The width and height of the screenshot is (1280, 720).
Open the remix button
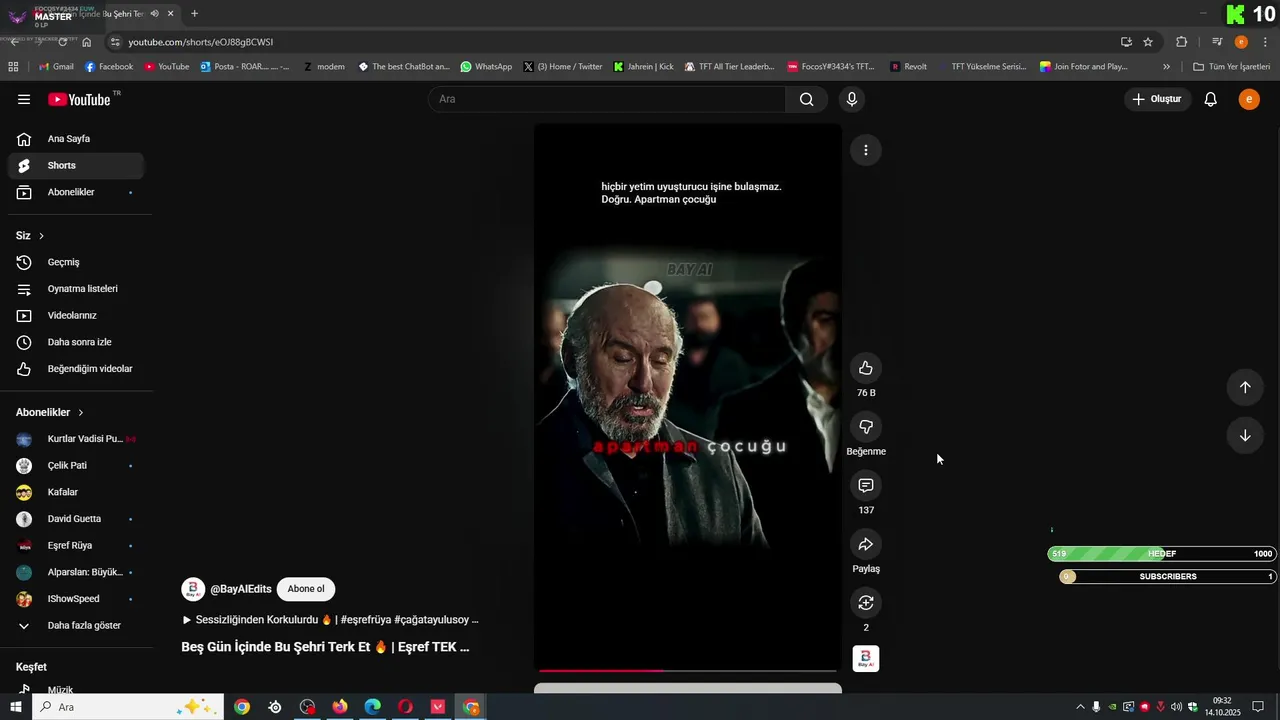point(866,603)
